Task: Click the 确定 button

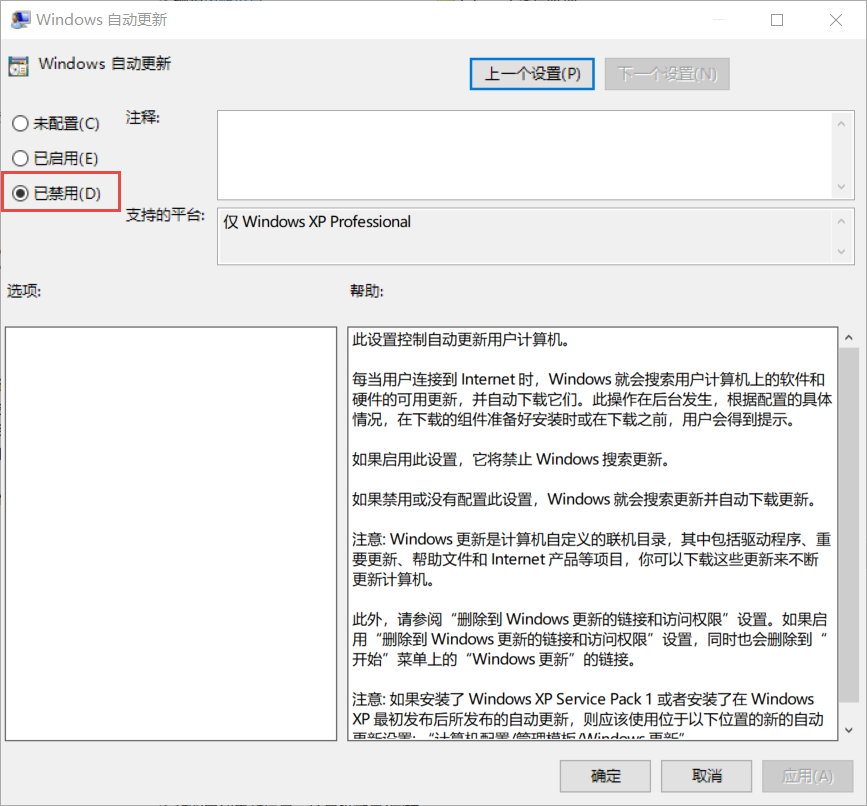Action: coord(605,776)
